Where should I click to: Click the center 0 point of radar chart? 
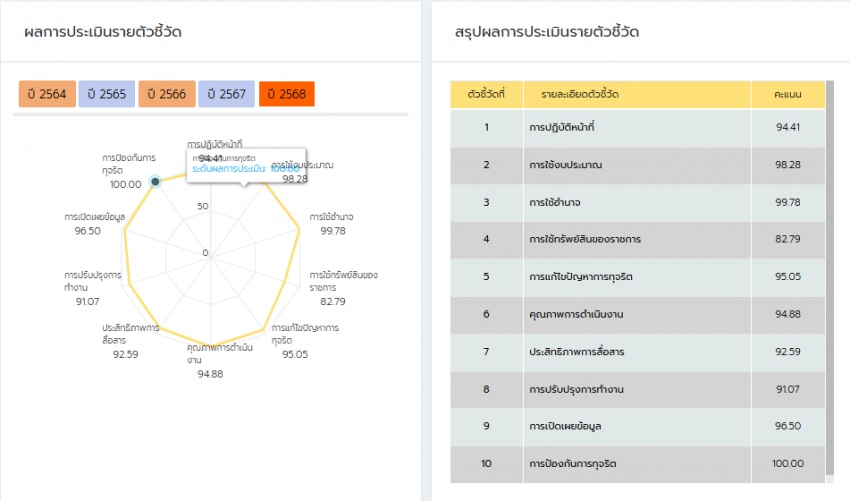(x=210, y=253)
